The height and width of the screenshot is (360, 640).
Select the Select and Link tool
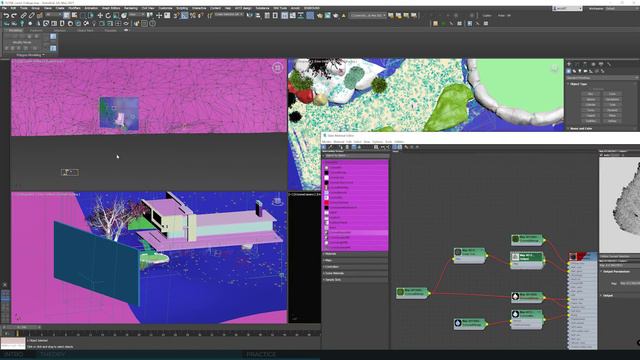[24, 16]
